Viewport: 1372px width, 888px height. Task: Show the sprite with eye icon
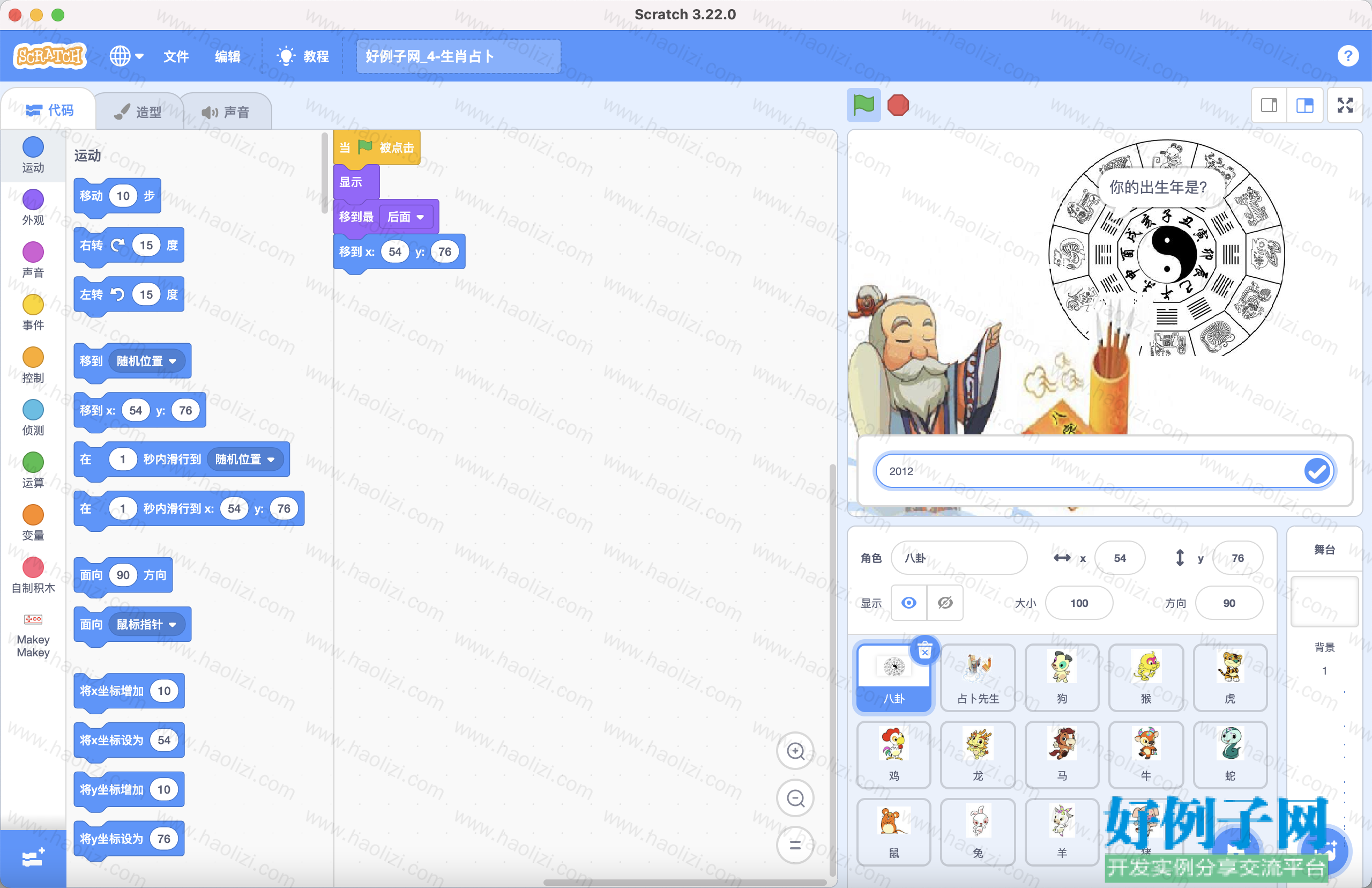tap(909, 603)
